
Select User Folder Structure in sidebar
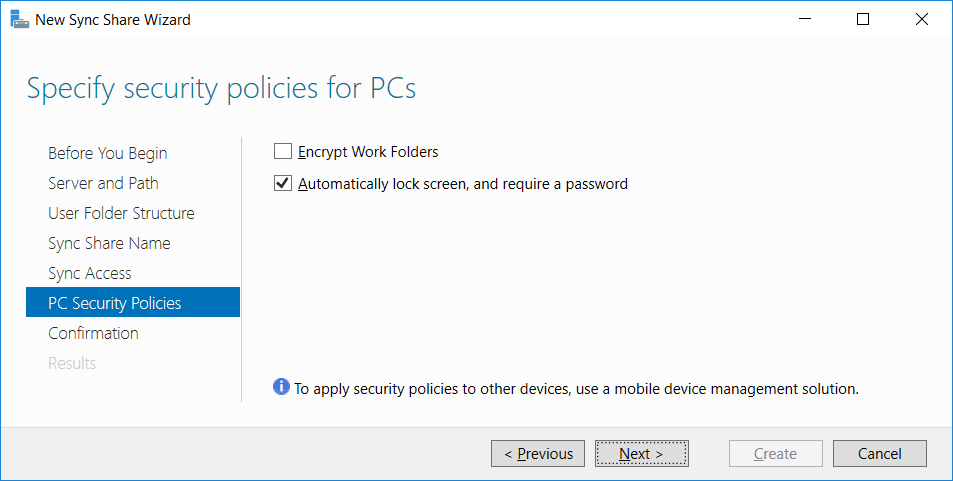(x=121, y=213)
